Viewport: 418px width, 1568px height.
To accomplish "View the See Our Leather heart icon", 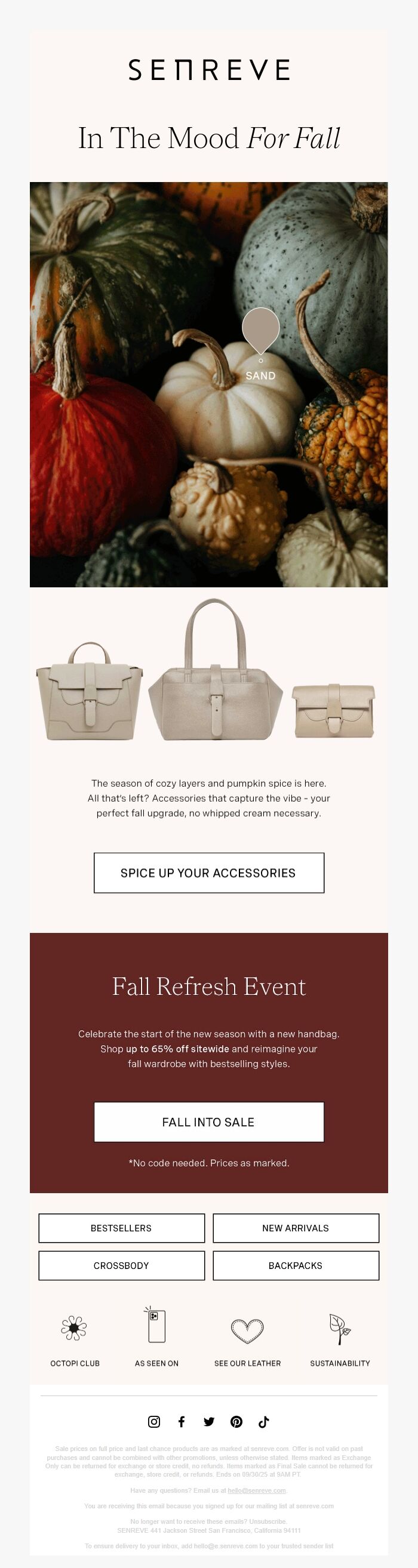I will (x=247, y=1330).
